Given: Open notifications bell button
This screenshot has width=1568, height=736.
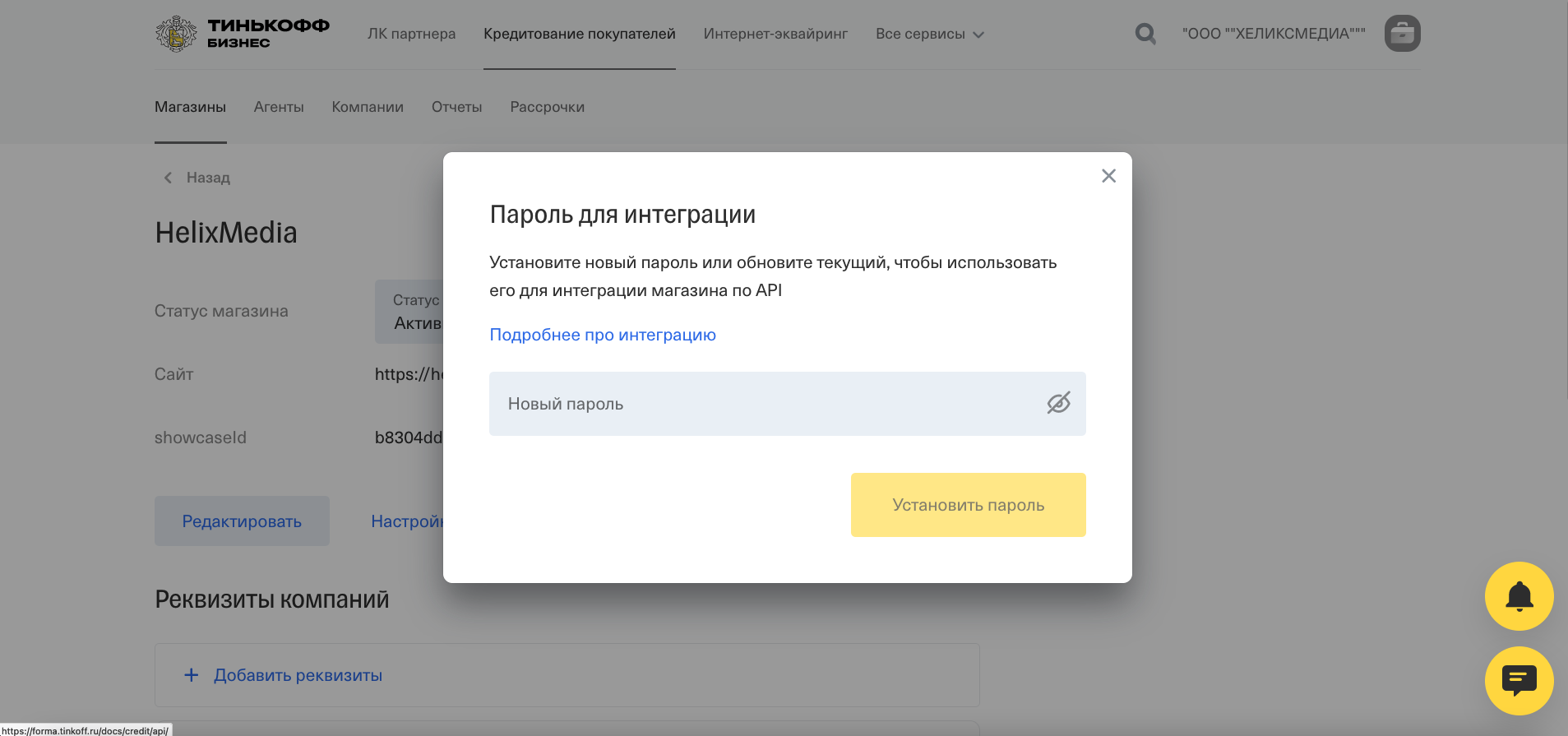Looking at the screenshot, I should pos(1519,596).
